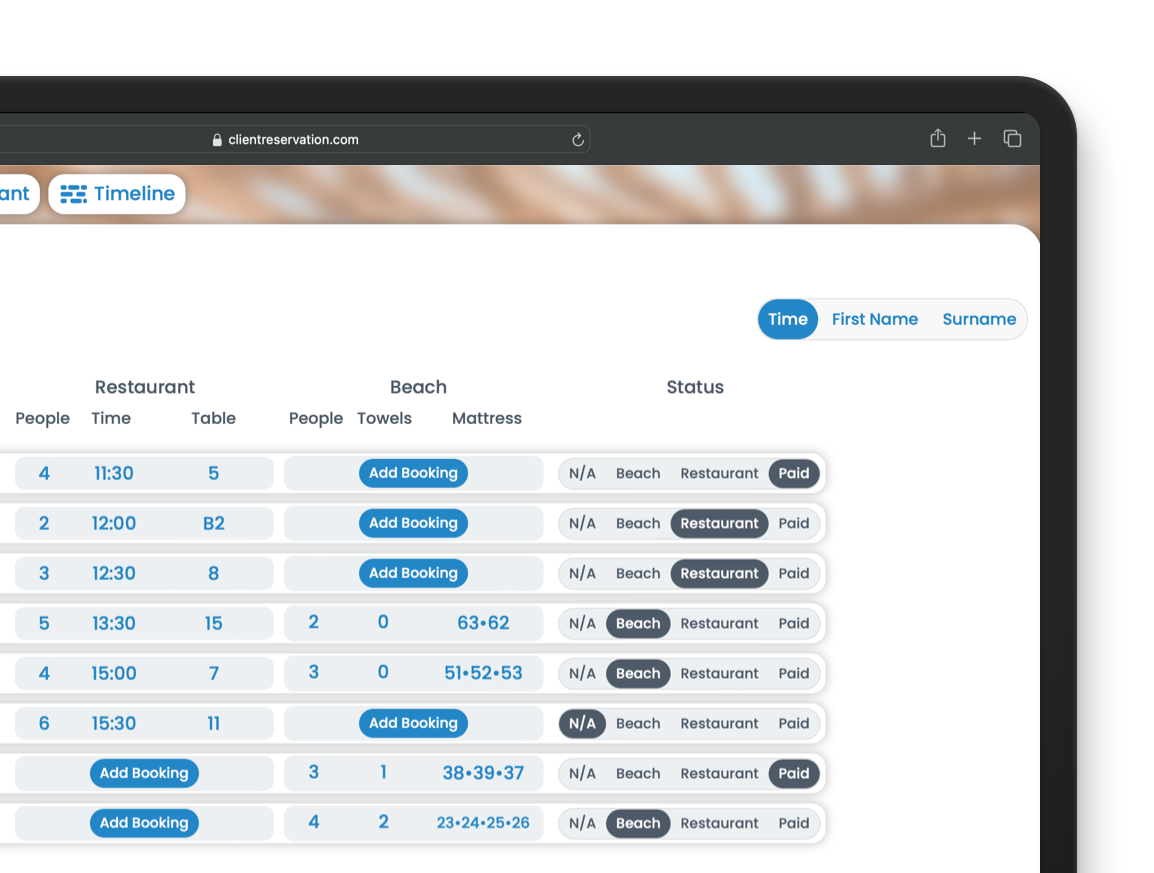This screenshot has width=1154, height=873.
Task: Add beach booking for 11:30 reservation
Action: coord(413,473)
